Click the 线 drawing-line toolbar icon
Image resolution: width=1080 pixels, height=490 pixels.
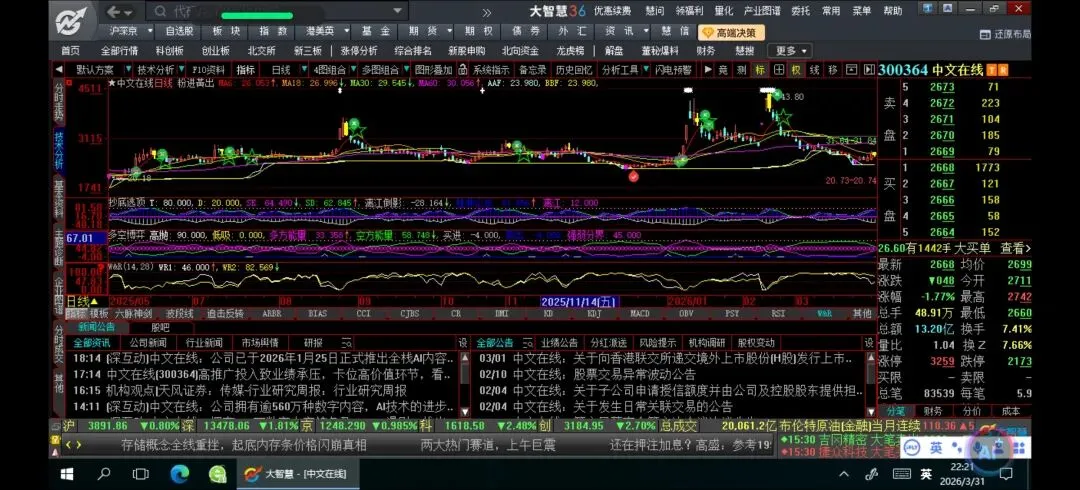tap(814, 70)
